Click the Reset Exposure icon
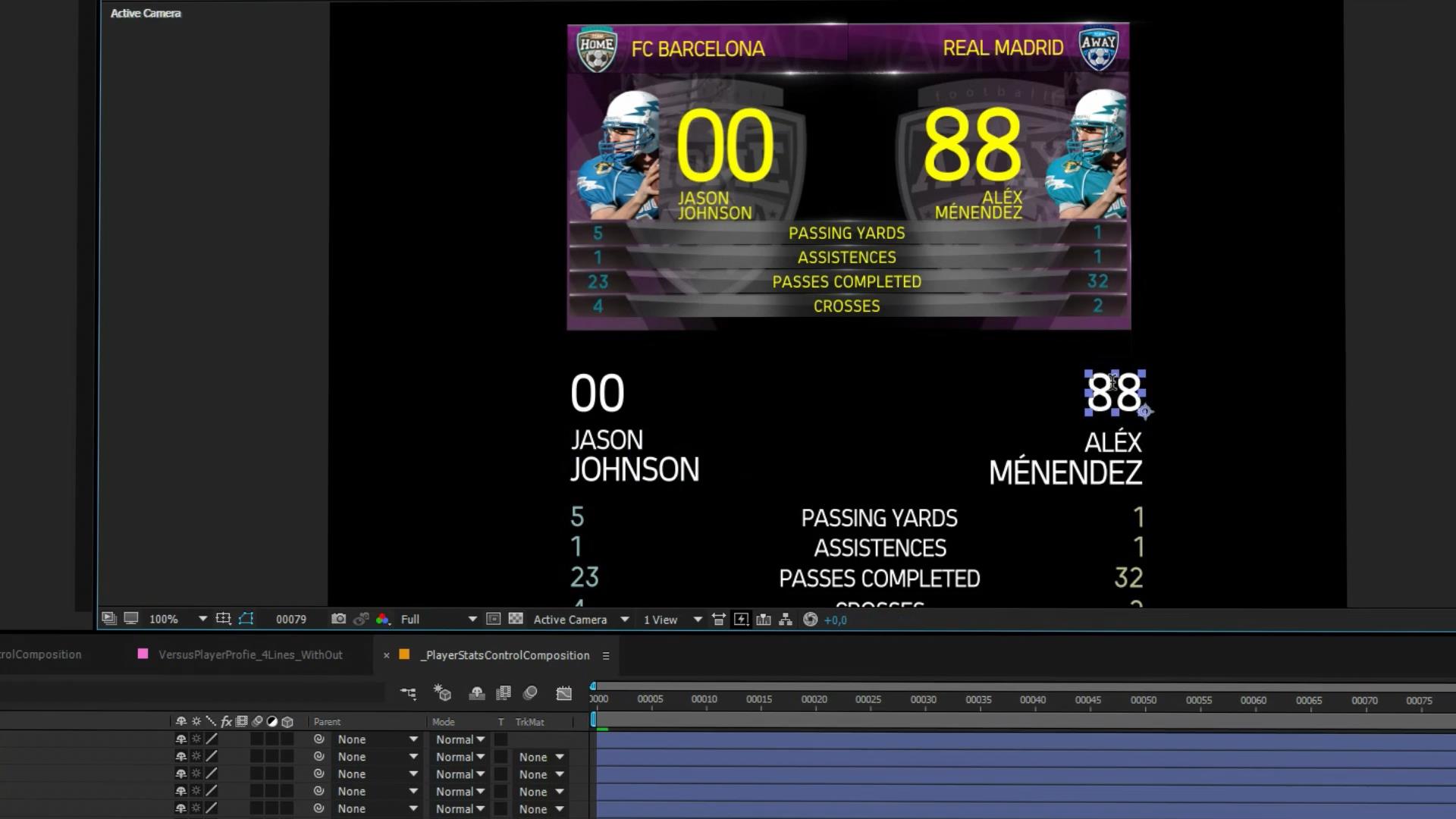Image resolution: width=1456 pixels, height=819 pixels. tap(810, 620)
